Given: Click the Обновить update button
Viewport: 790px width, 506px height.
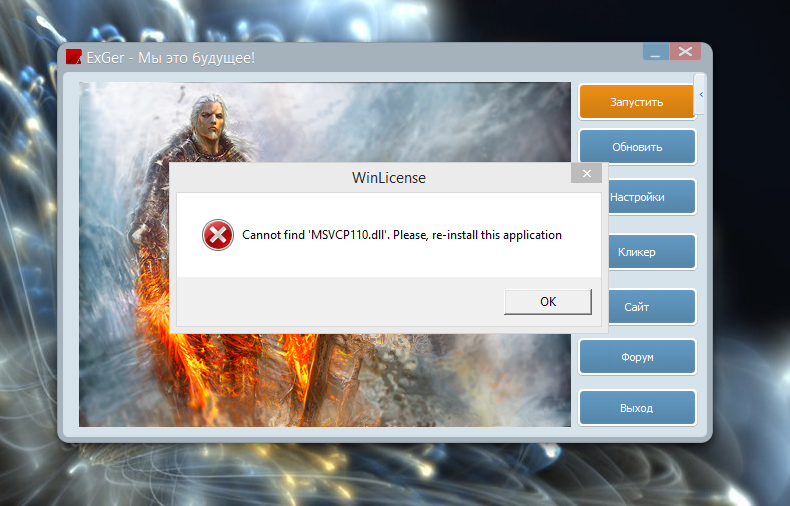Looking at the screenshot, I should click(x=637, y=147).
